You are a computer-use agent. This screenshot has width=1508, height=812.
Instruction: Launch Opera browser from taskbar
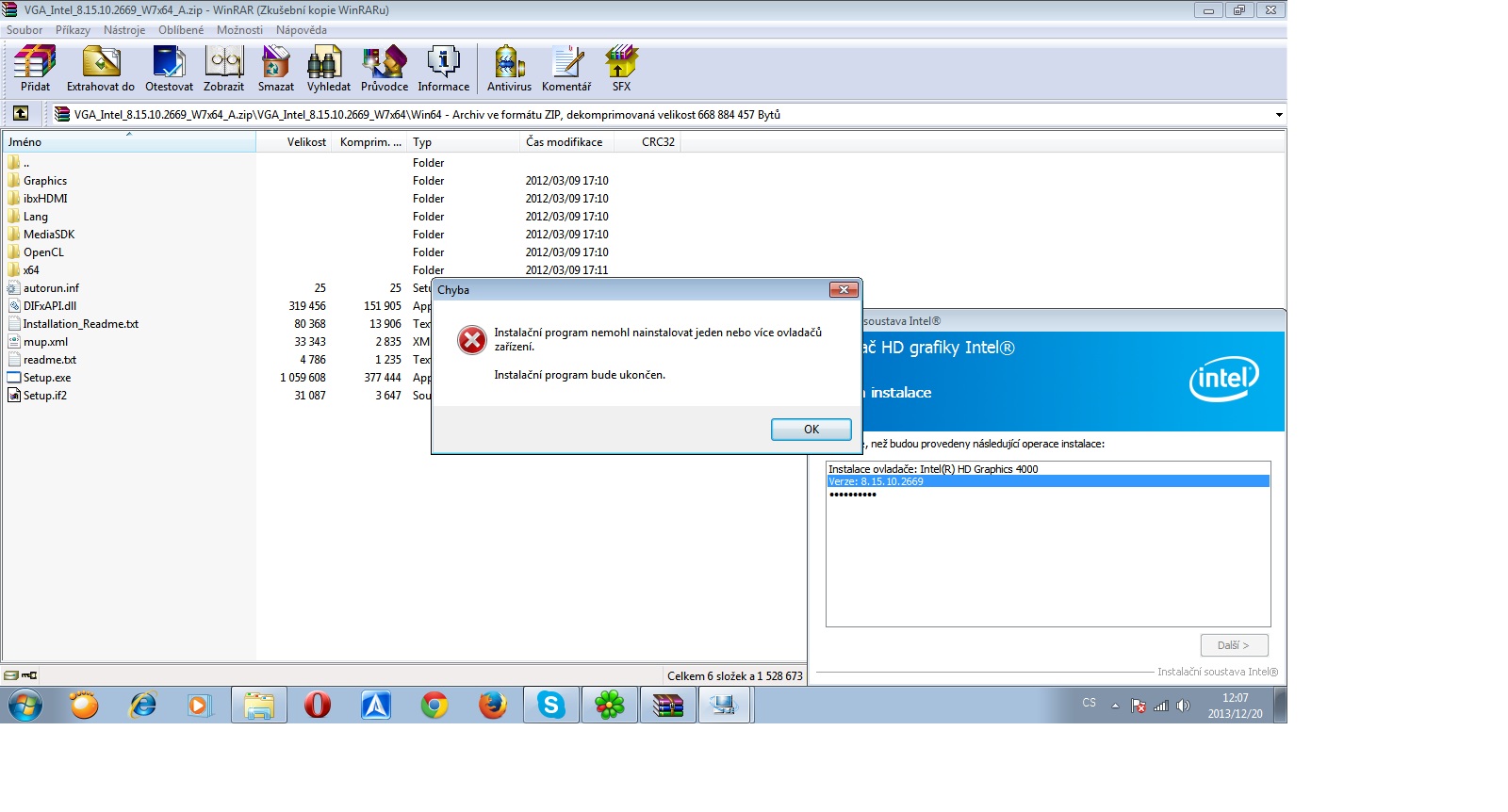tap(318, 705)
